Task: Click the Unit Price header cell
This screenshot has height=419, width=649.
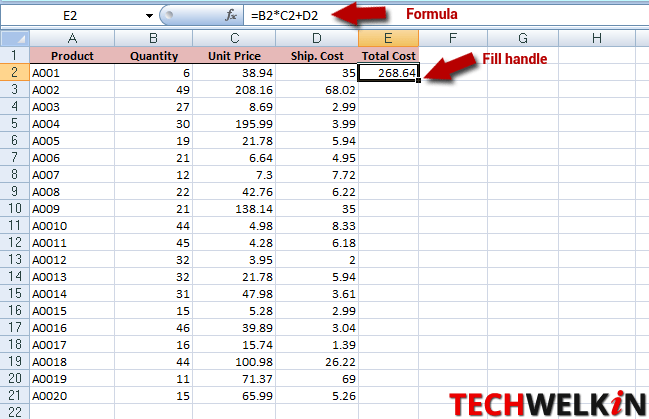Action: click(234, 55)
